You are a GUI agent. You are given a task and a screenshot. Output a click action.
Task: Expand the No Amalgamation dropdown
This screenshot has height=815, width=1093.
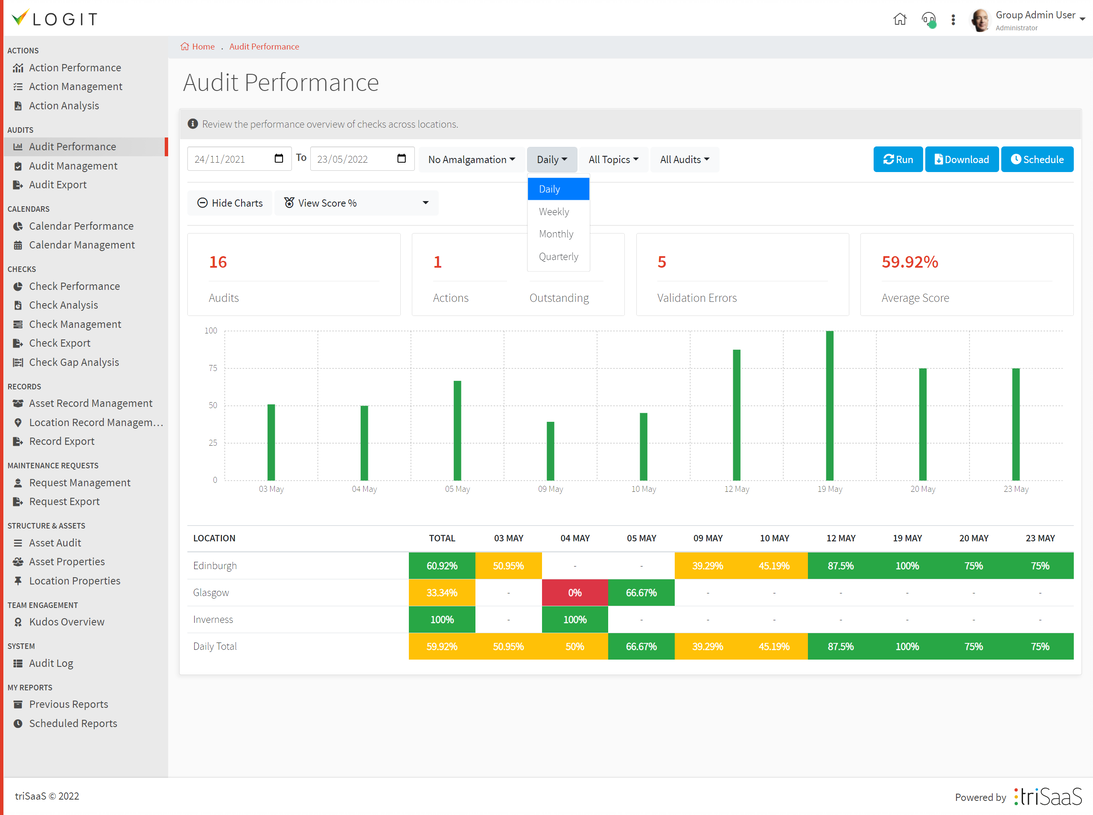pyautogui.click(x=471, y=160)
